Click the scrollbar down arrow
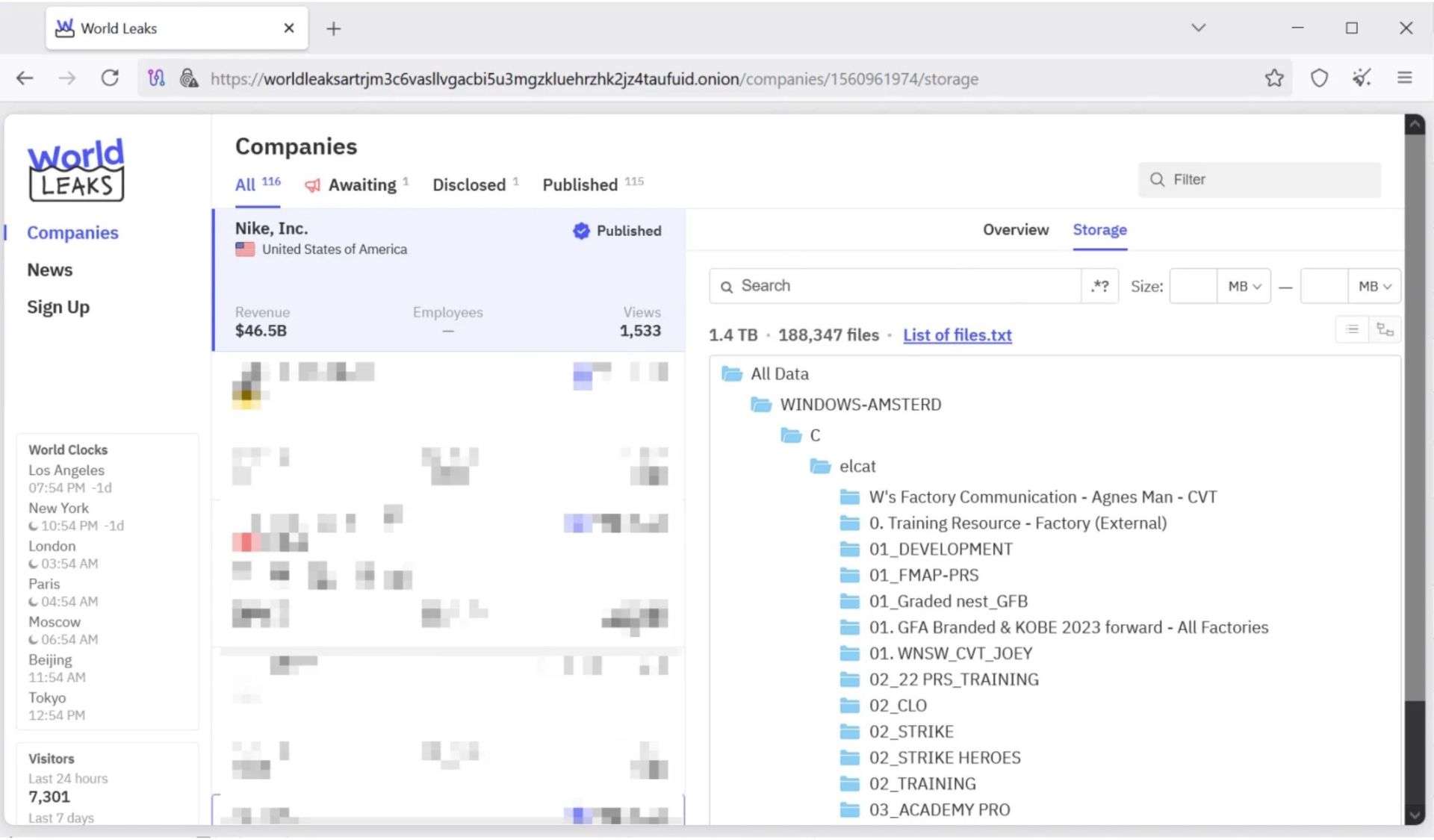Screen dimensions: 1434x840 point(1415,815)
